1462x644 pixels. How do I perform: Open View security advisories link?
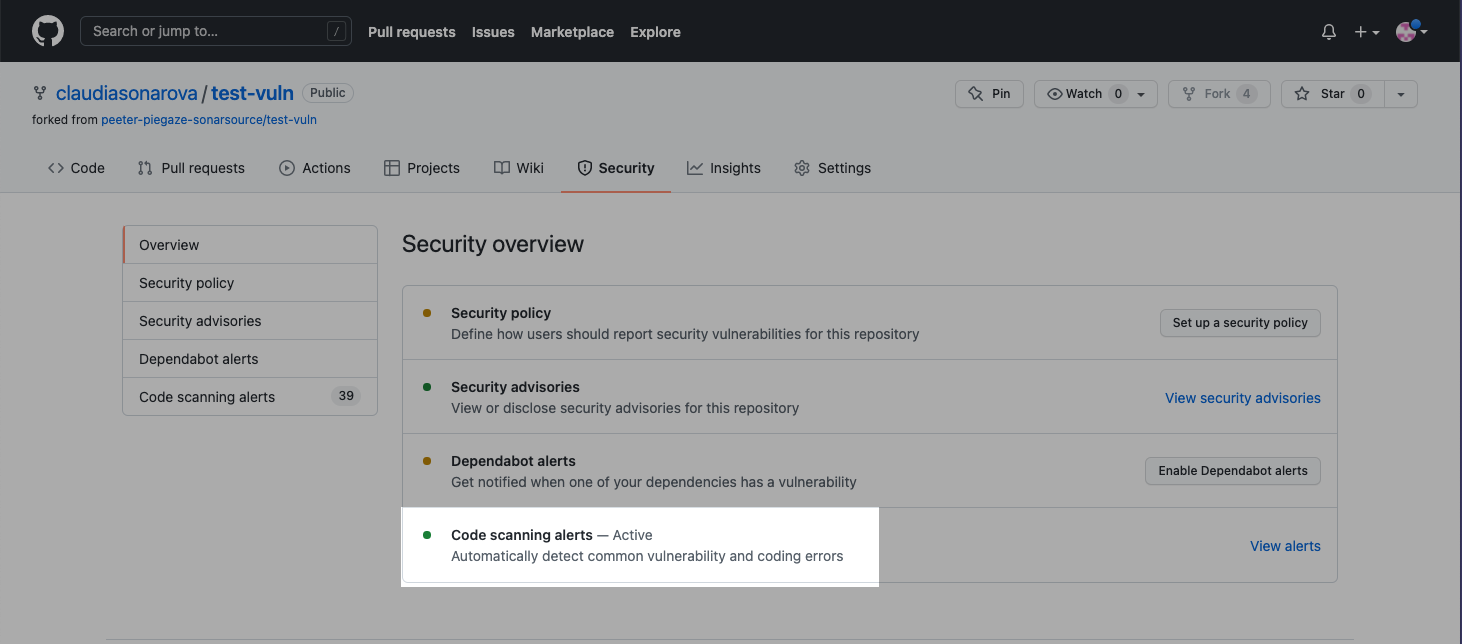(x=1242, y=397)
